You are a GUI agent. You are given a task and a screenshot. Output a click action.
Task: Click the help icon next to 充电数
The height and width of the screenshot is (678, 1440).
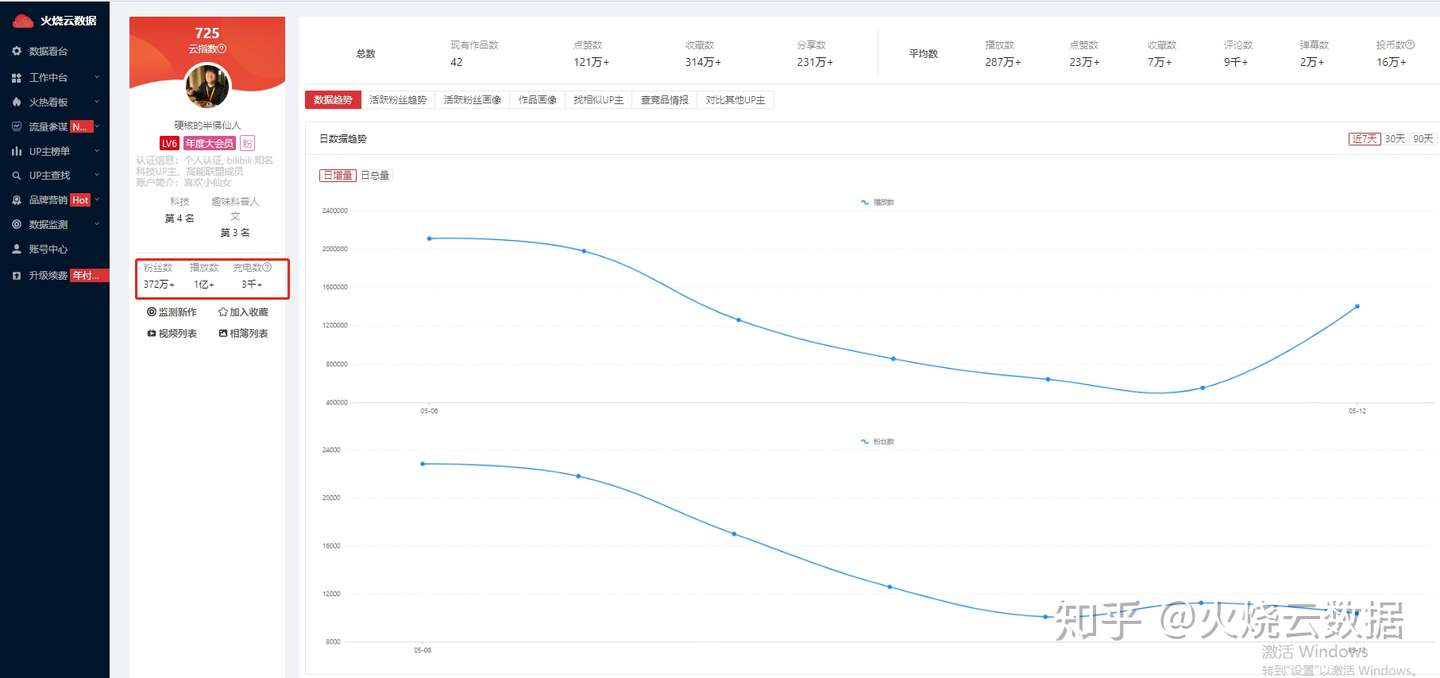pyautogui.click(x=267, y=268)
